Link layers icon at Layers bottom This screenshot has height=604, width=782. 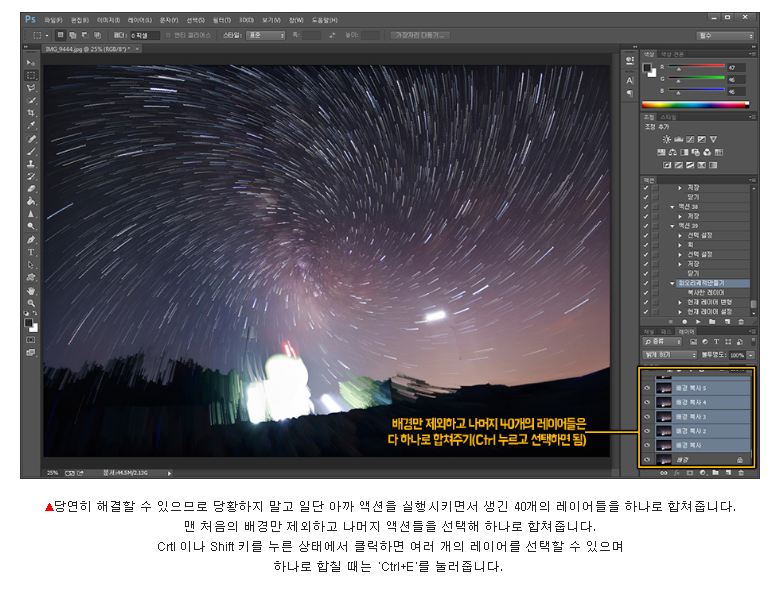pos(664,472)
